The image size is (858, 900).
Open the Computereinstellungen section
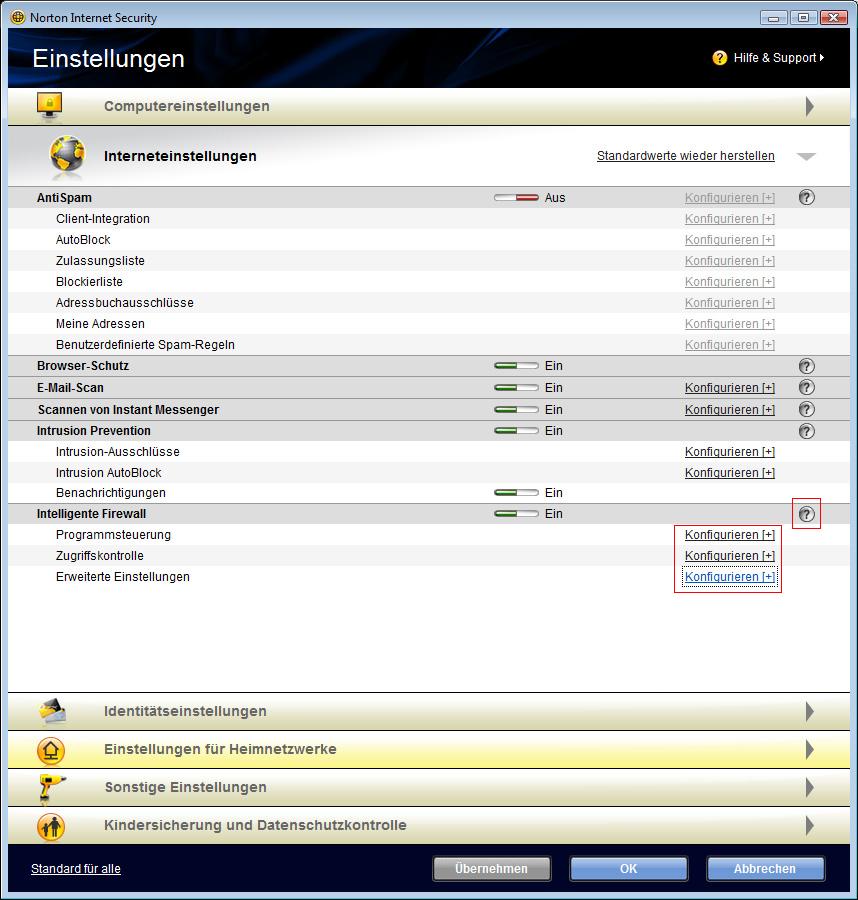click(429, 106)
